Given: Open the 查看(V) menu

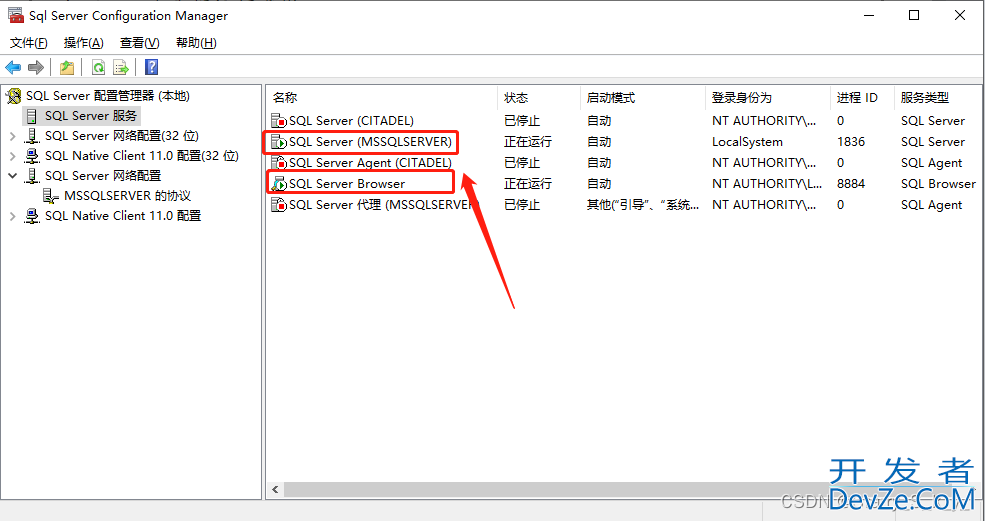Looking at the screenshot, I should tap(139, 43).
